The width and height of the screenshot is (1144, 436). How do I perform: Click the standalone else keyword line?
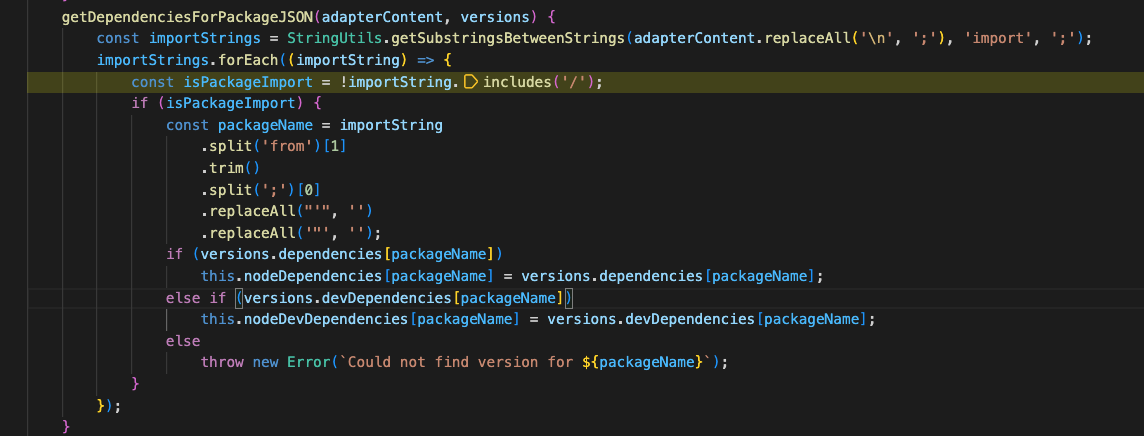[183, 340]
